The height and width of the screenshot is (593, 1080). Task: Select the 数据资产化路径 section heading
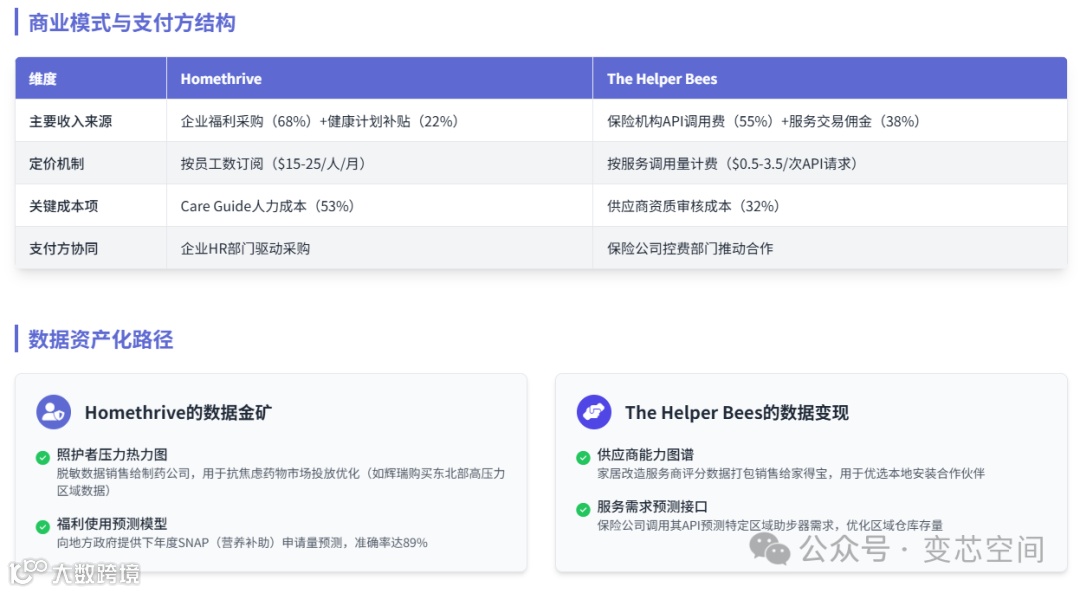coord(101,340)
